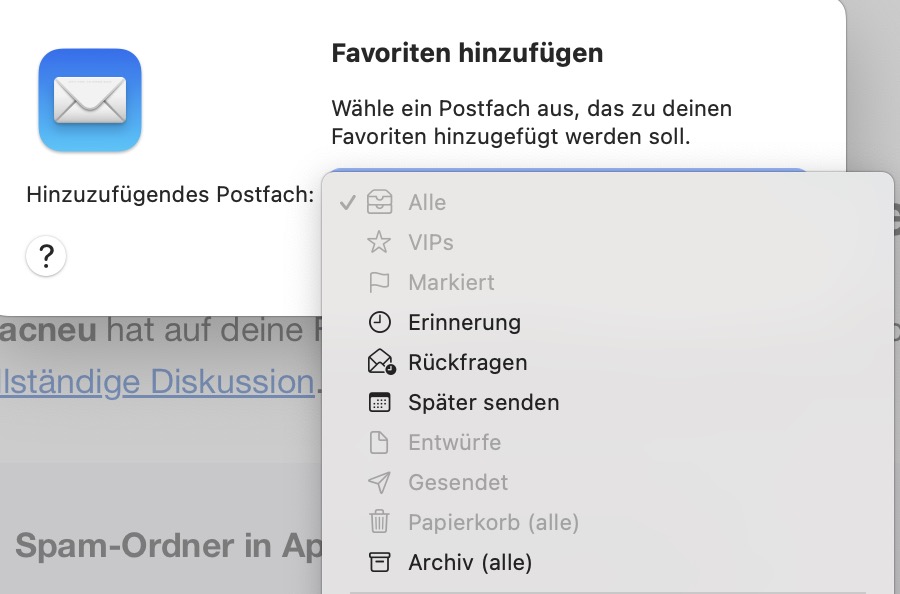Click the envelope icon beside Rückfragen
Viewport: 900px width, 594px height.
pos(380,362)
